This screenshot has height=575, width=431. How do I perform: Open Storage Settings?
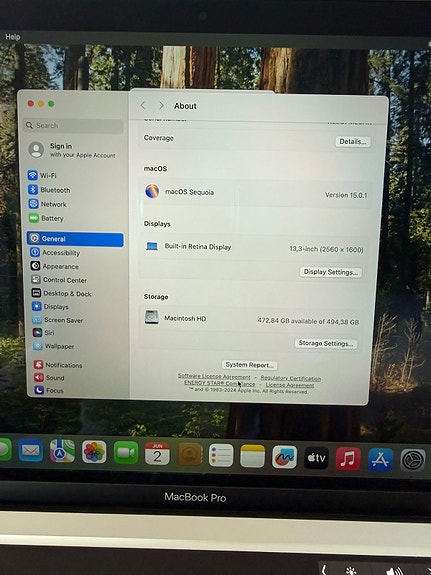click(326, 343)
